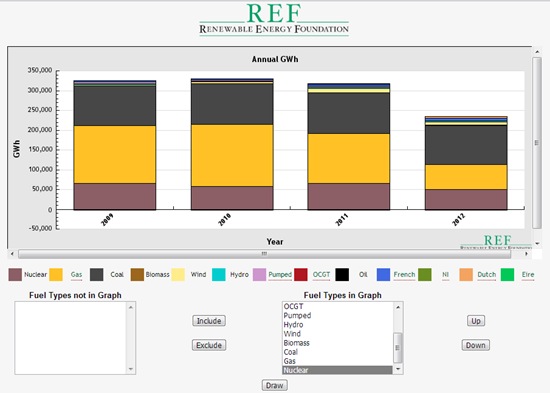Screen dimensions: 550x393
Task: Click the 2009 Nuclear bar segment
Action: tap(115, 196)
